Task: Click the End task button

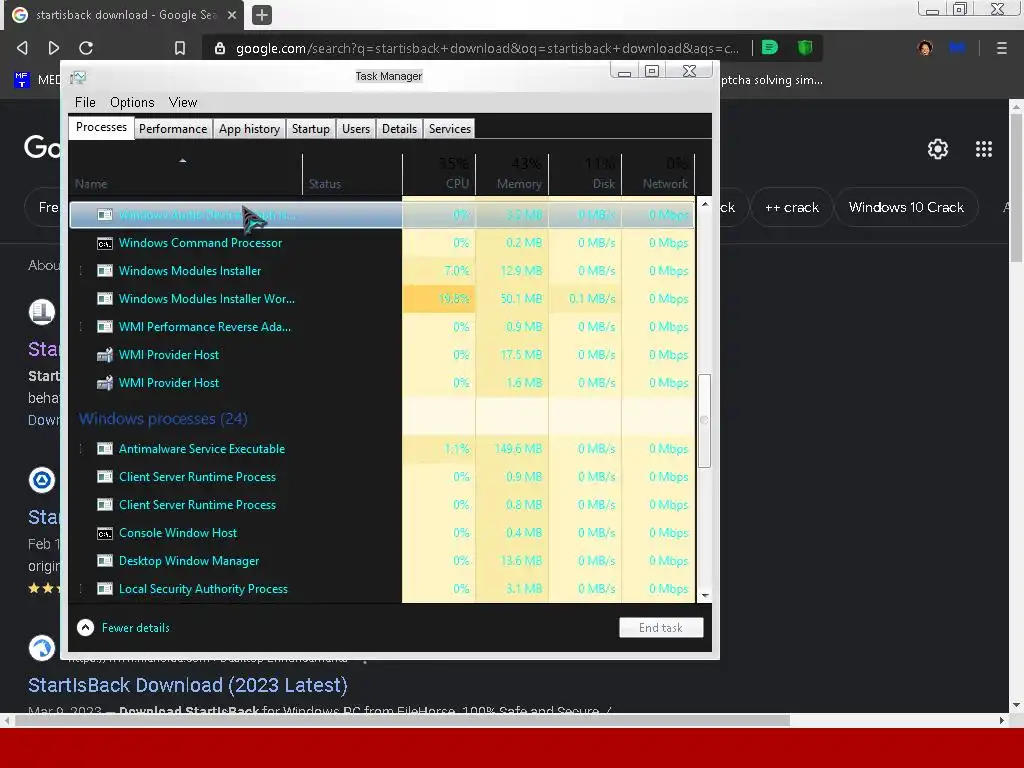Action: 661,628
